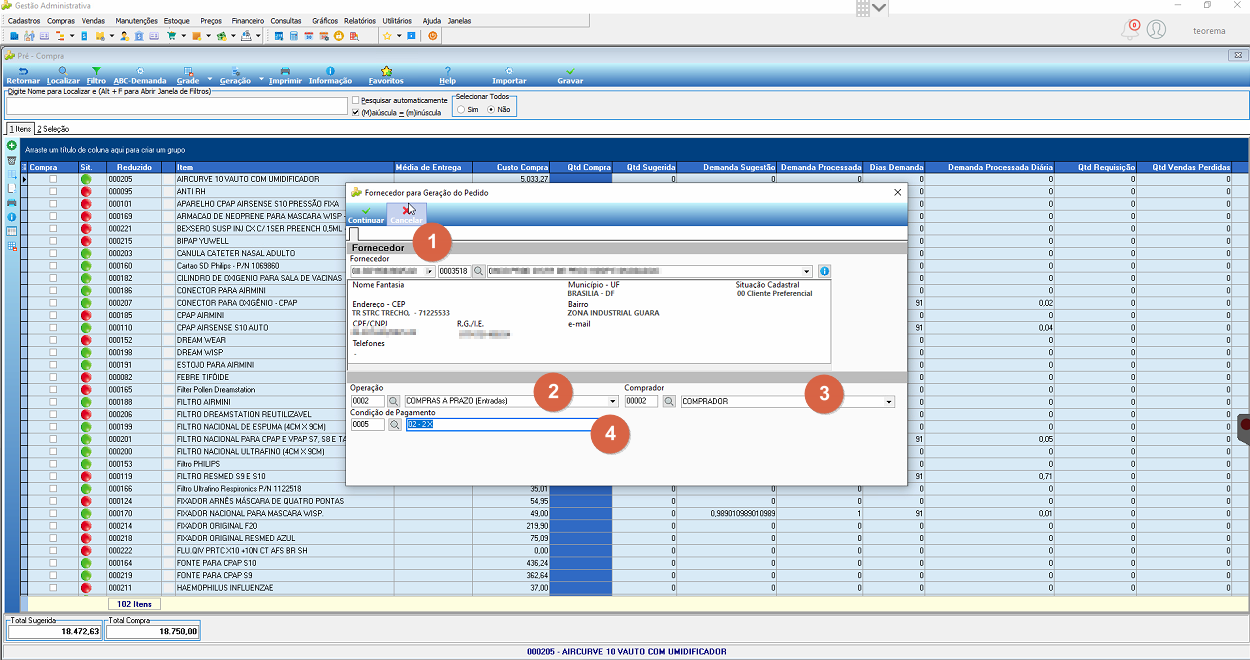The width and height of the screenshot is (1250, 660).
Task: Click the Condição de Pagamento text field
Action: coord(507,425)
